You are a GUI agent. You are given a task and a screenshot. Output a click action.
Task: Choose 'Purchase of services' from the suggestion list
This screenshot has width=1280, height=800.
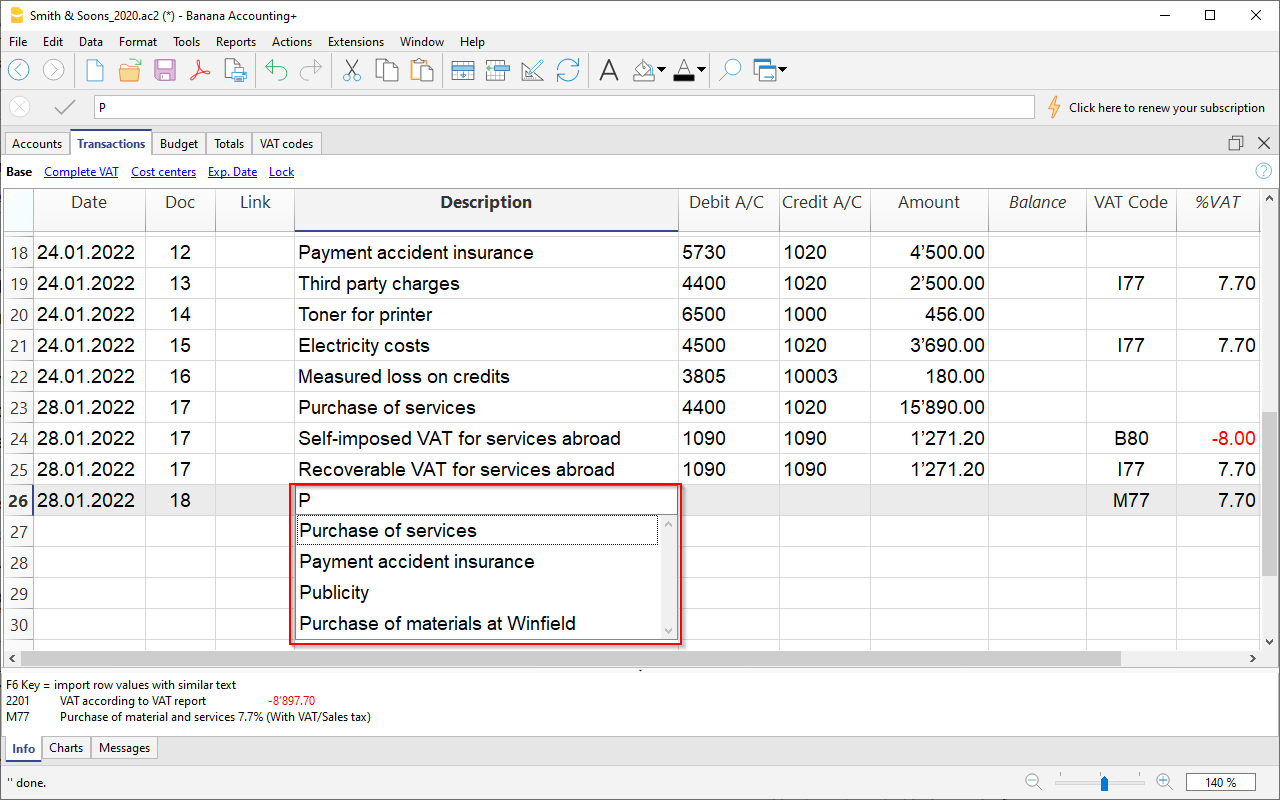coord(477,531)
